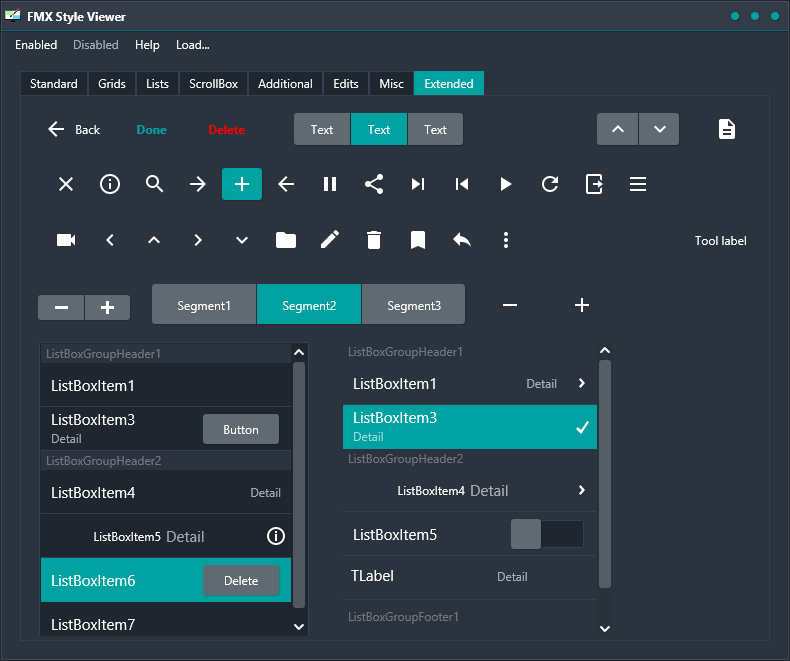
Task: Click the chevron on right ListBoxItem4 row
Action: (x=582, y=490)
